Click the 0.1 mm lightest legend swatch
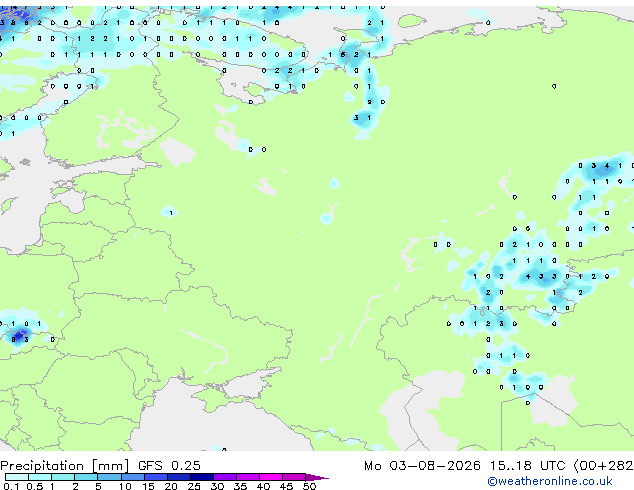 [17, 477]
